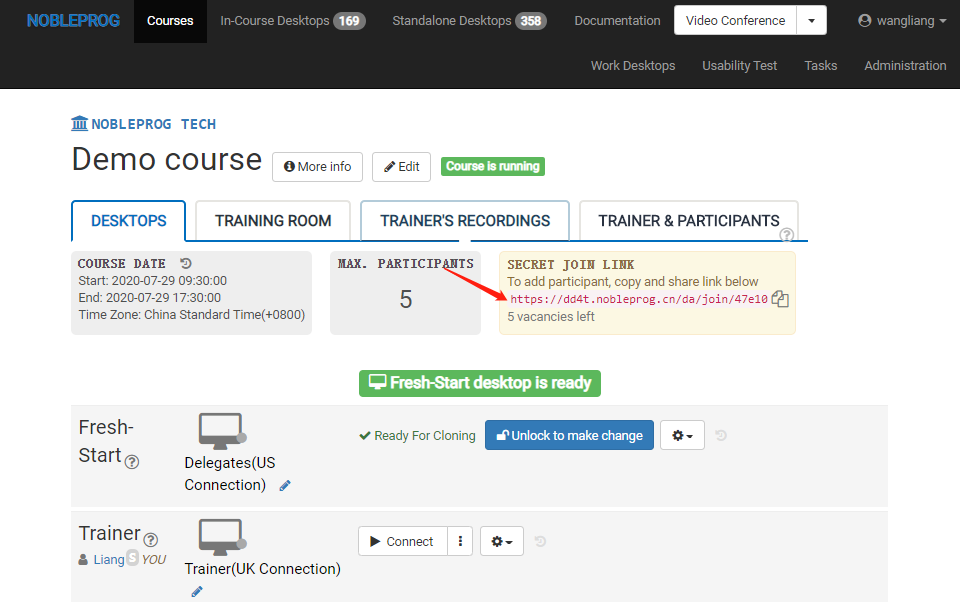
Task: Click revert icon in Fresh-Start row
Action: click(x=721, y=435)
